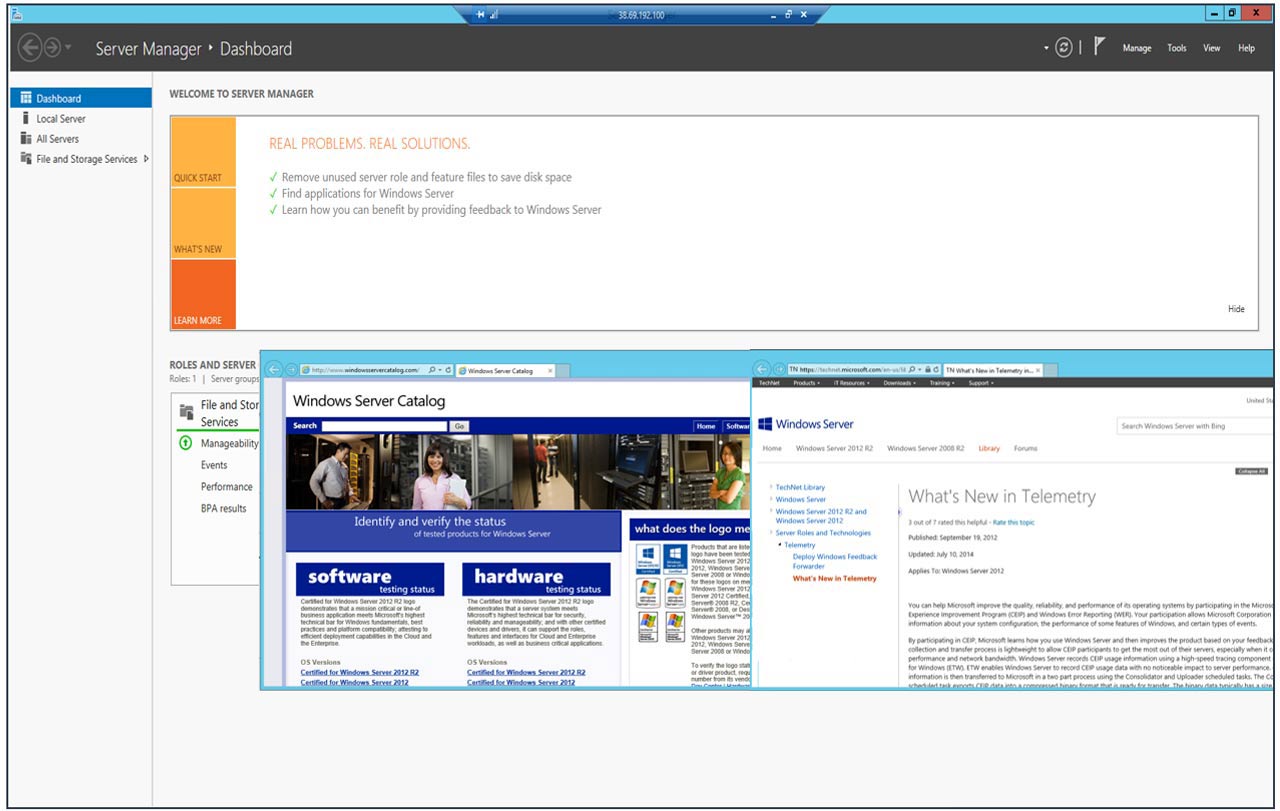
Task: Open the notifications flag in Server Manager
Action: [x=1099, y=47]
